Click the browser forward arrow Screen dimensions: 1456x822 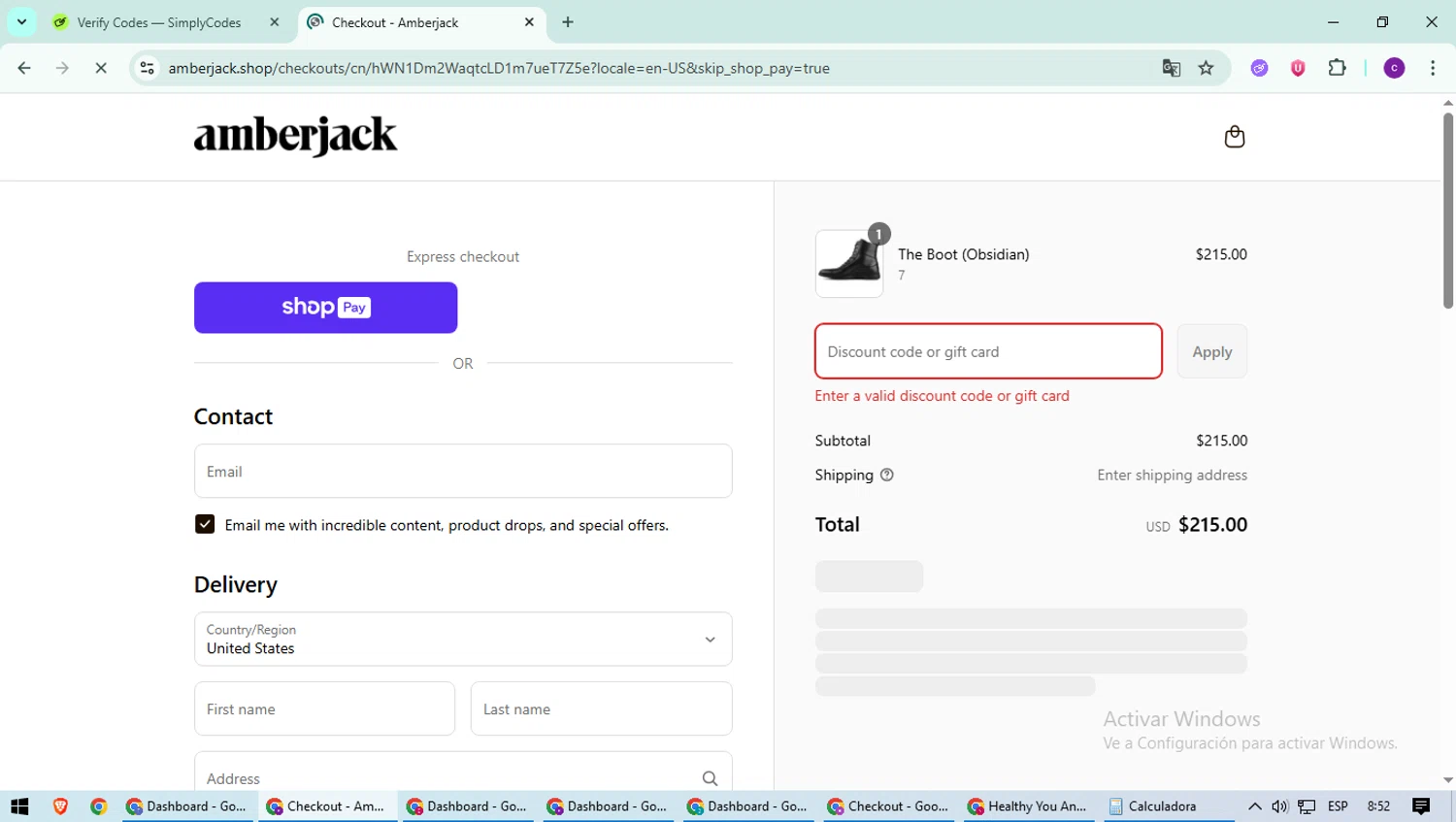pyautogui.click(x=62, y=68)
